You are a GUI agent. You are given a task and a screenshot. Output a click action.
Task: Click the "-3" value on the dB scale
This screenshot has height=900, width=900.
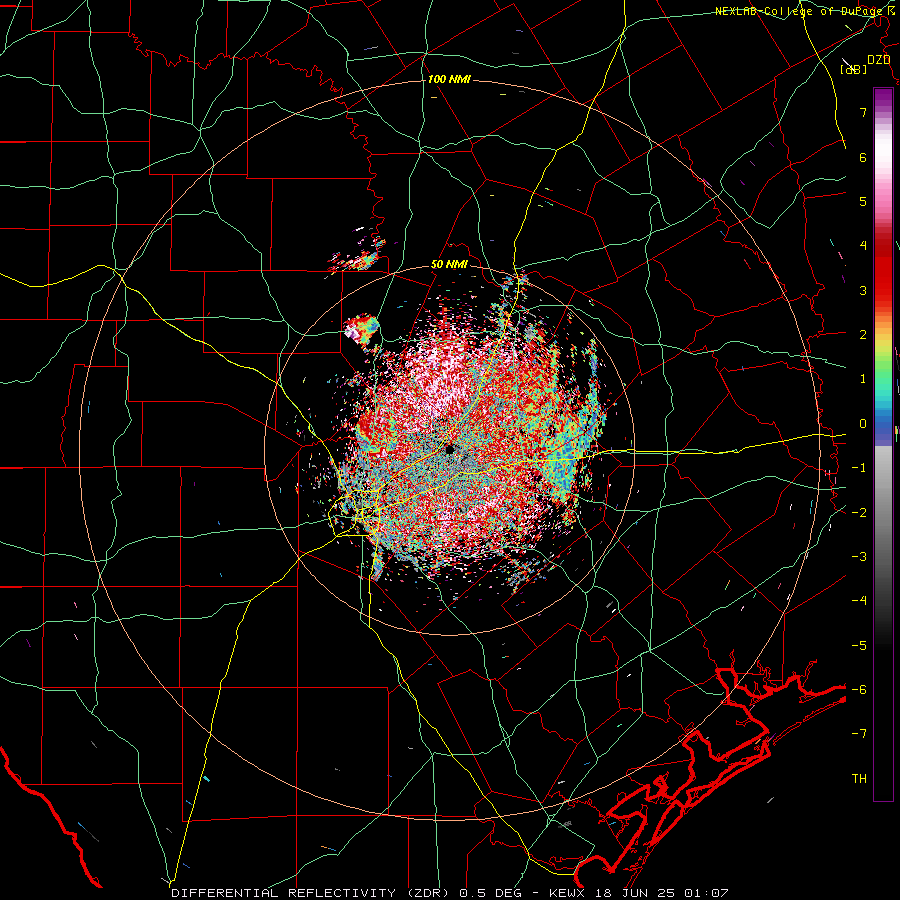[859, 556]
